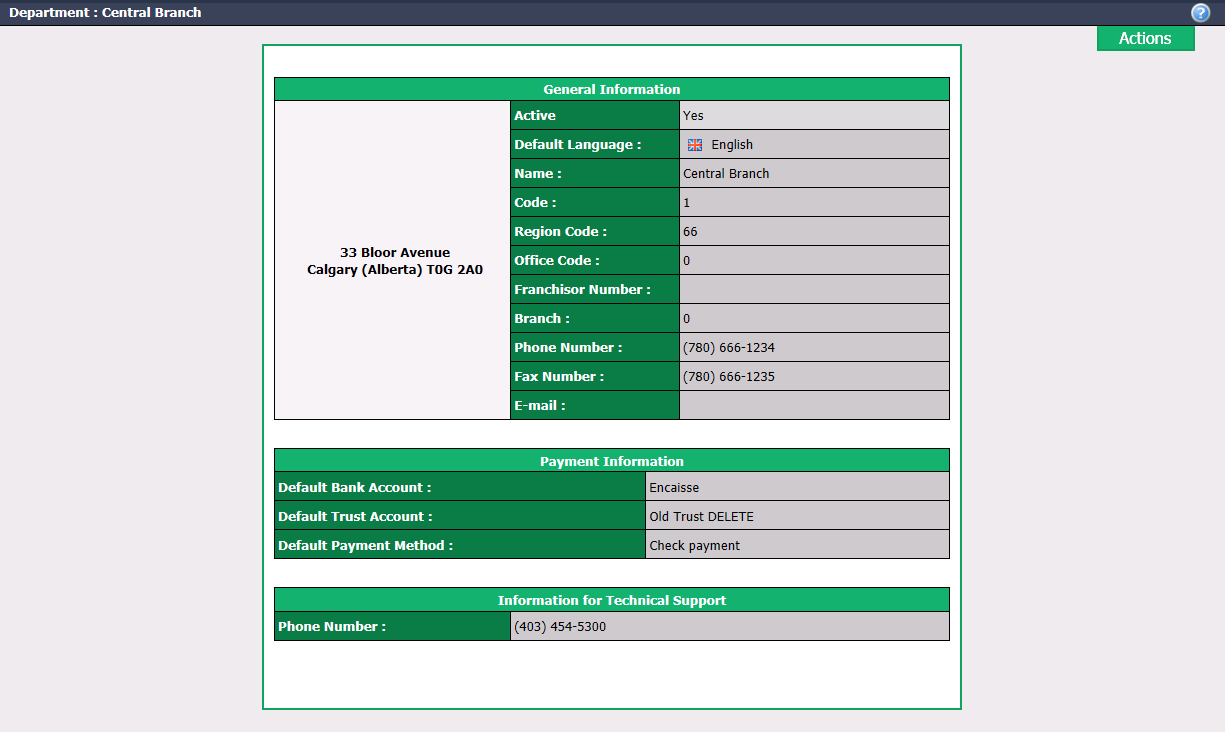Click the empty Franchisor Number value

814,289
